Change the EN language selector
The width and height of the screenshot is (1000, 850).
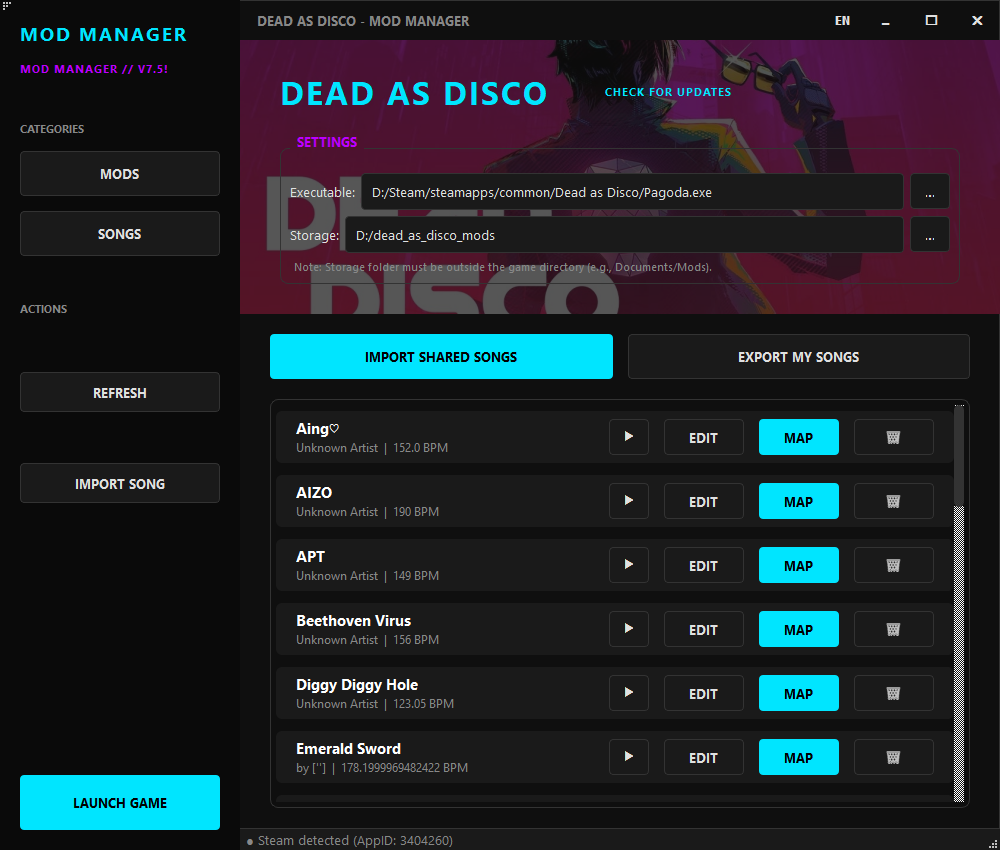pos(842,20)
